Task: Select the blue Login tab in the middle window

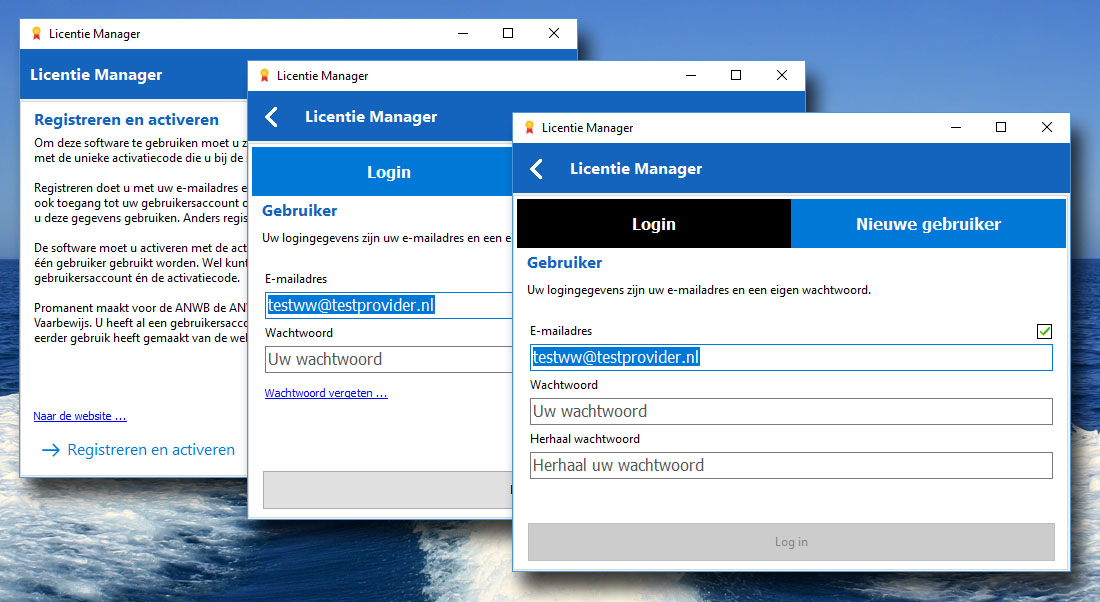Action: pyautogui.click(x=388, y=172)
